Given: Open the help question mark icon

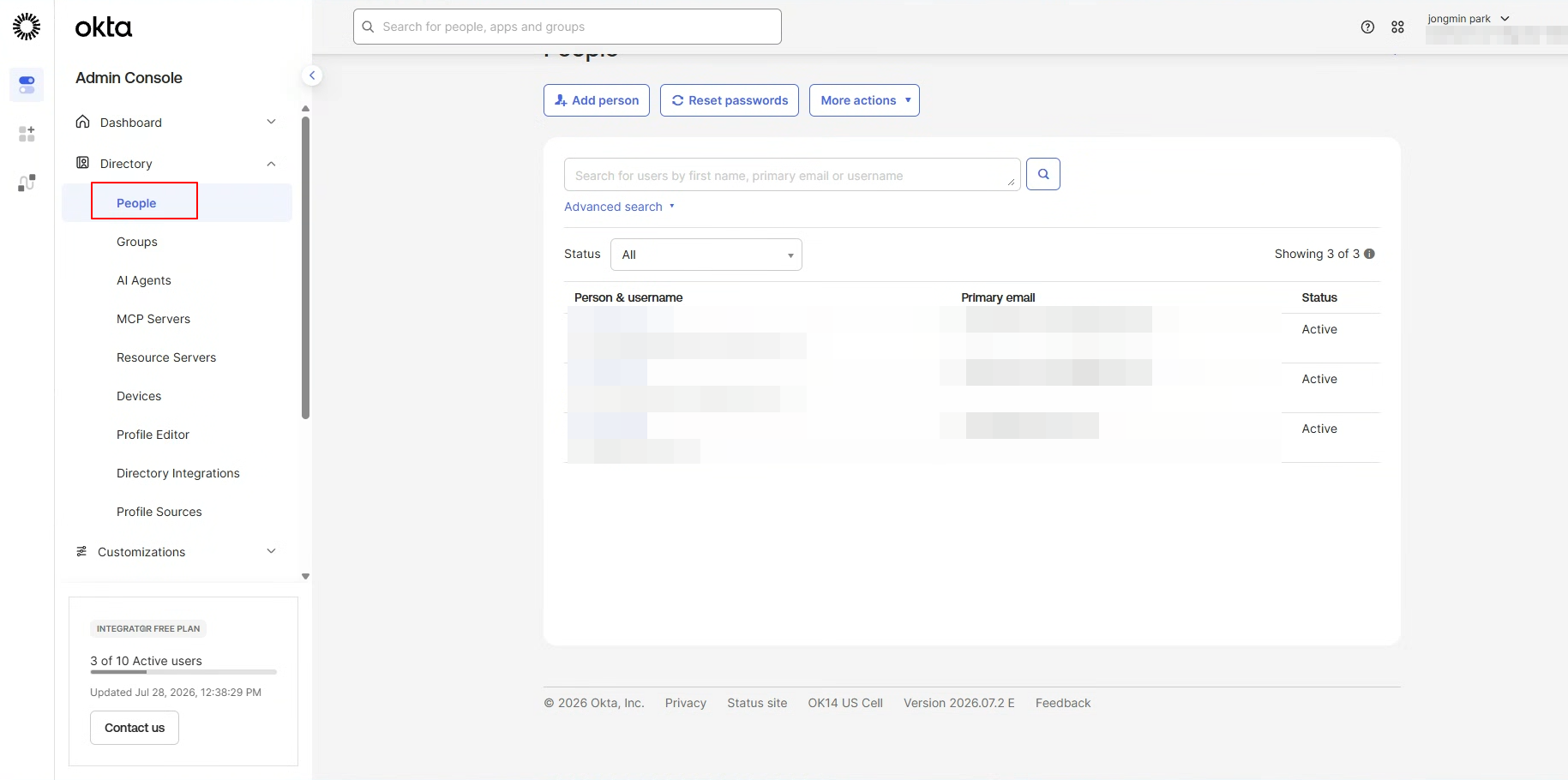Looking at the screenshot, I should click(1367, 27).
